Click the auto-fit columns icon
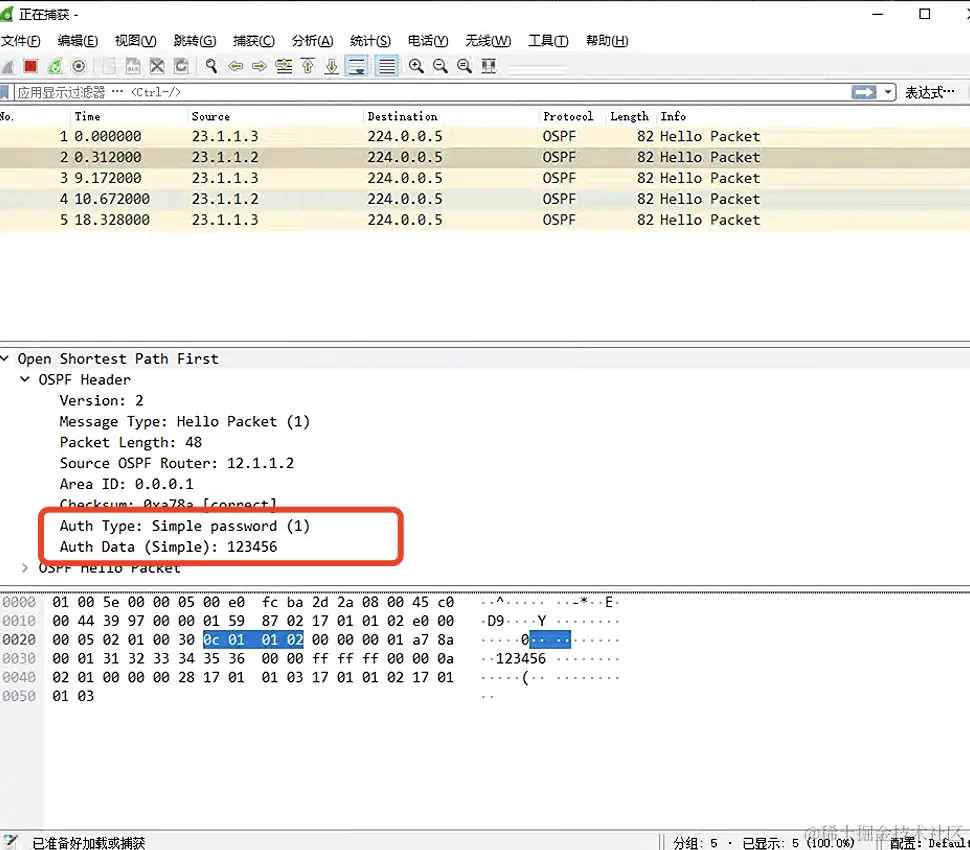Viewport: 970px width, 850px height. 489,66
